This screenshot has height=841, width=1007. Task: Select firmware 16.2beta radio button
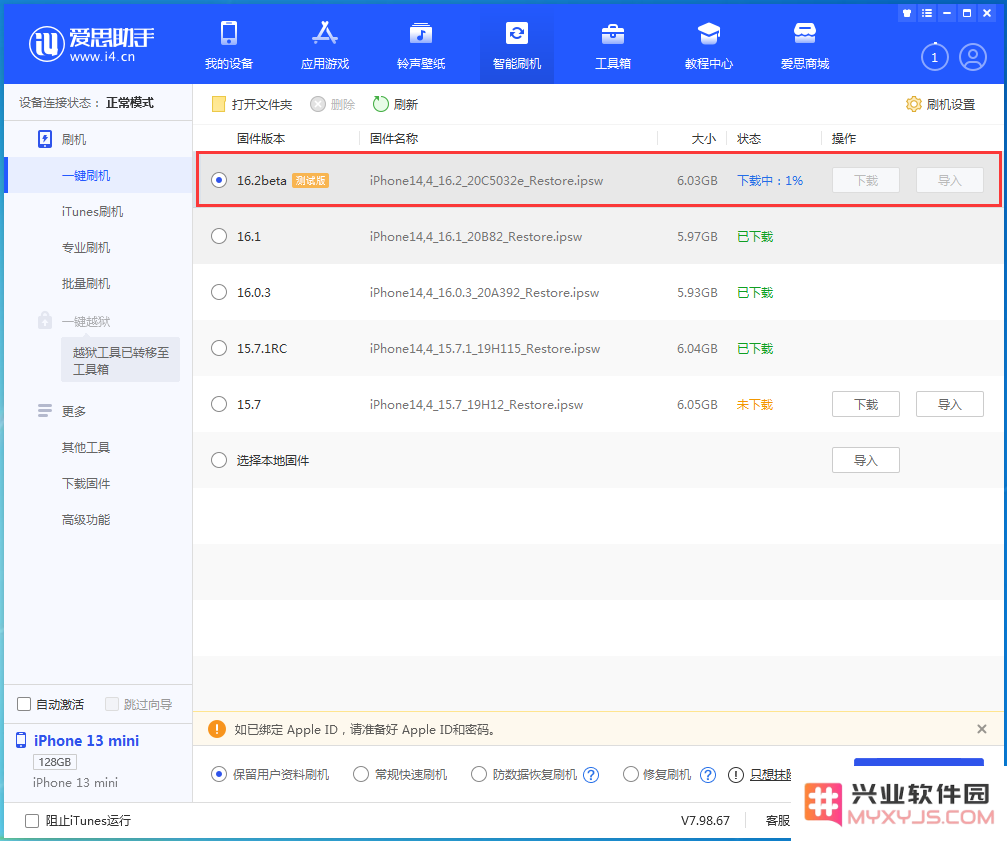pos(219,180)
